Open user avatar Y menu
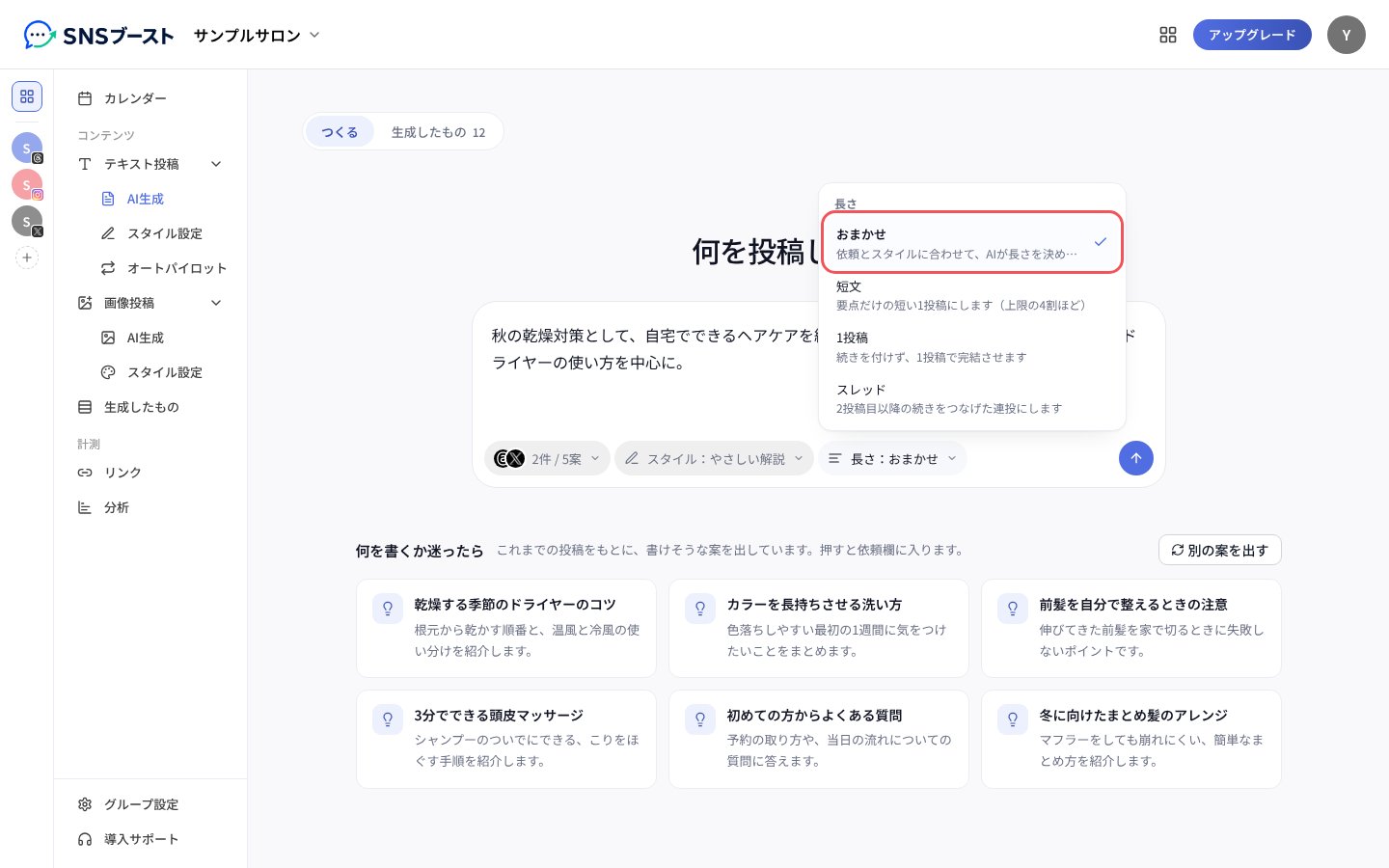 (1347, 35)
